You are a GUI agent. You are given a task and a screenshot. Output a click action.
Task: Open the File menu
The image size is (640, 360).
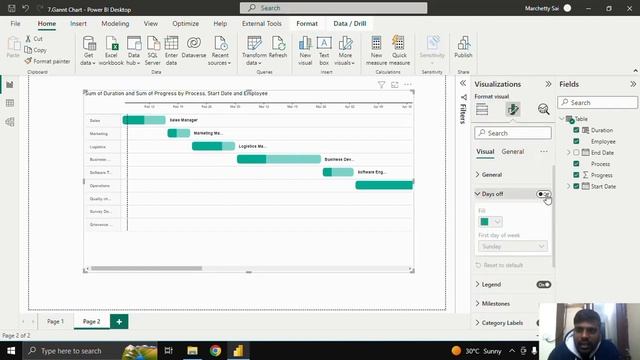pyautogui.click(x=16, y=24)
